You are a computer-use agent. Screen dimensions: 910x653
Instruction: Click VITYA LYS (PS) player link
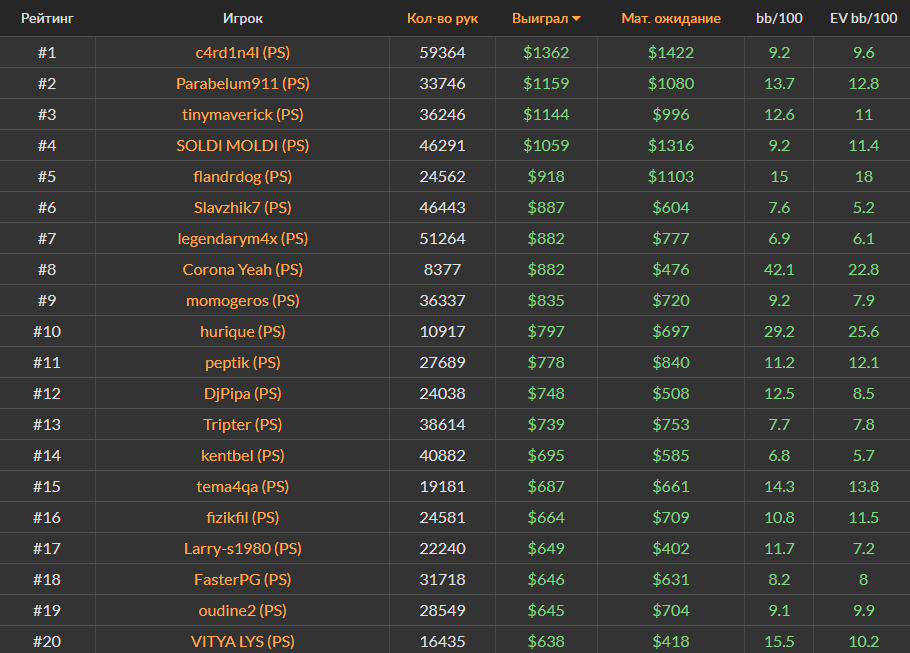(x=242, y=641)
